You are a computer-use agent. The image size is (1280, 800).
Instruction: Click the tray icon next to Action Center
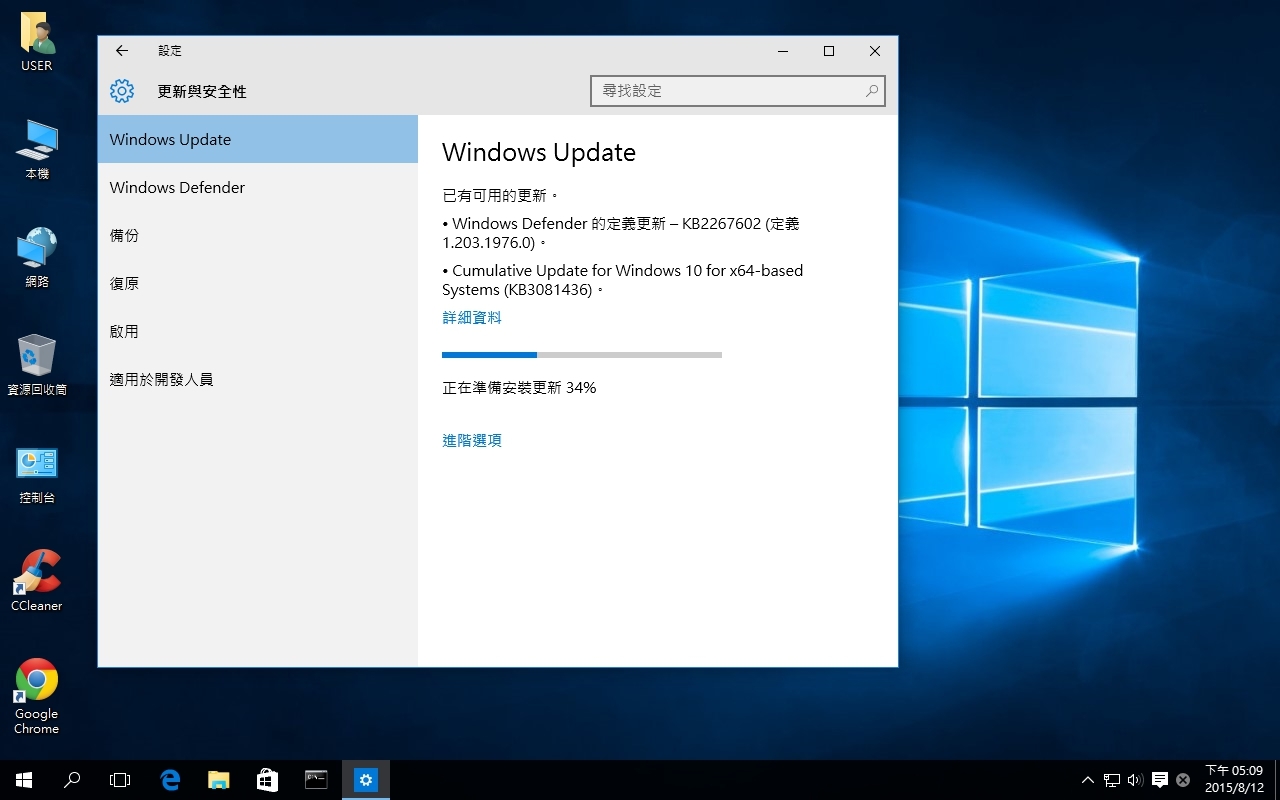click(1183, 780)
